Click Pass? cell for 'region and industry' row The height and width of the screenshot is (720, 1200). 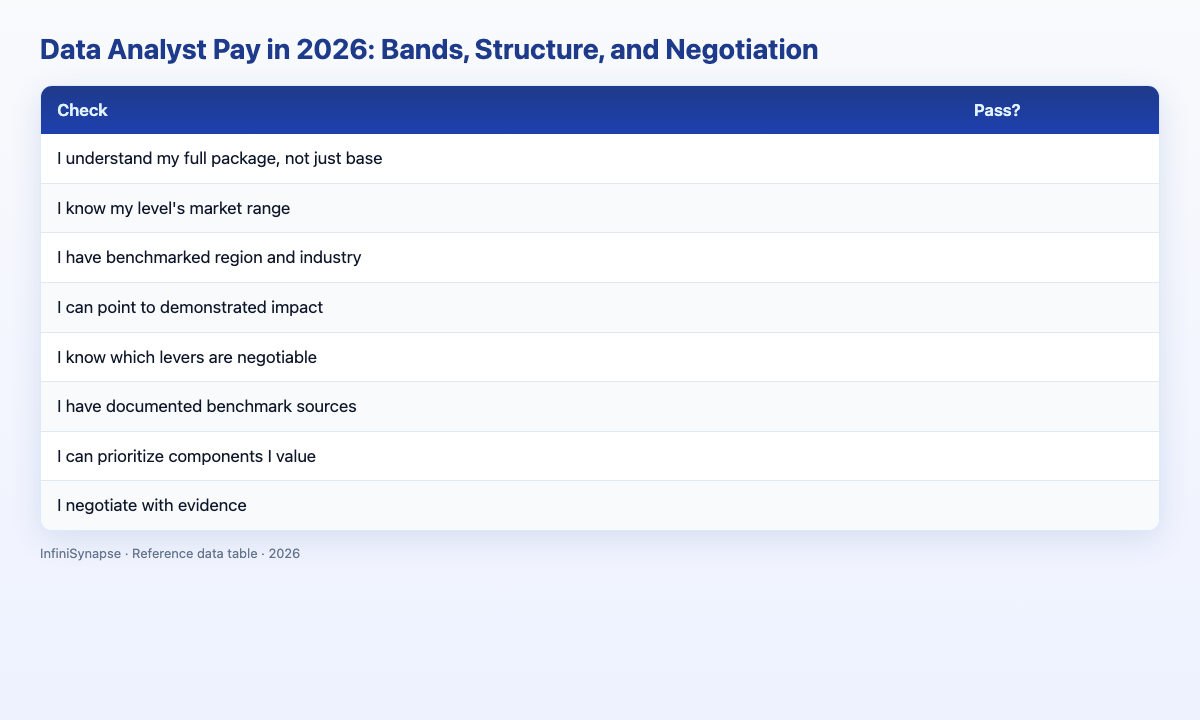1058,258
